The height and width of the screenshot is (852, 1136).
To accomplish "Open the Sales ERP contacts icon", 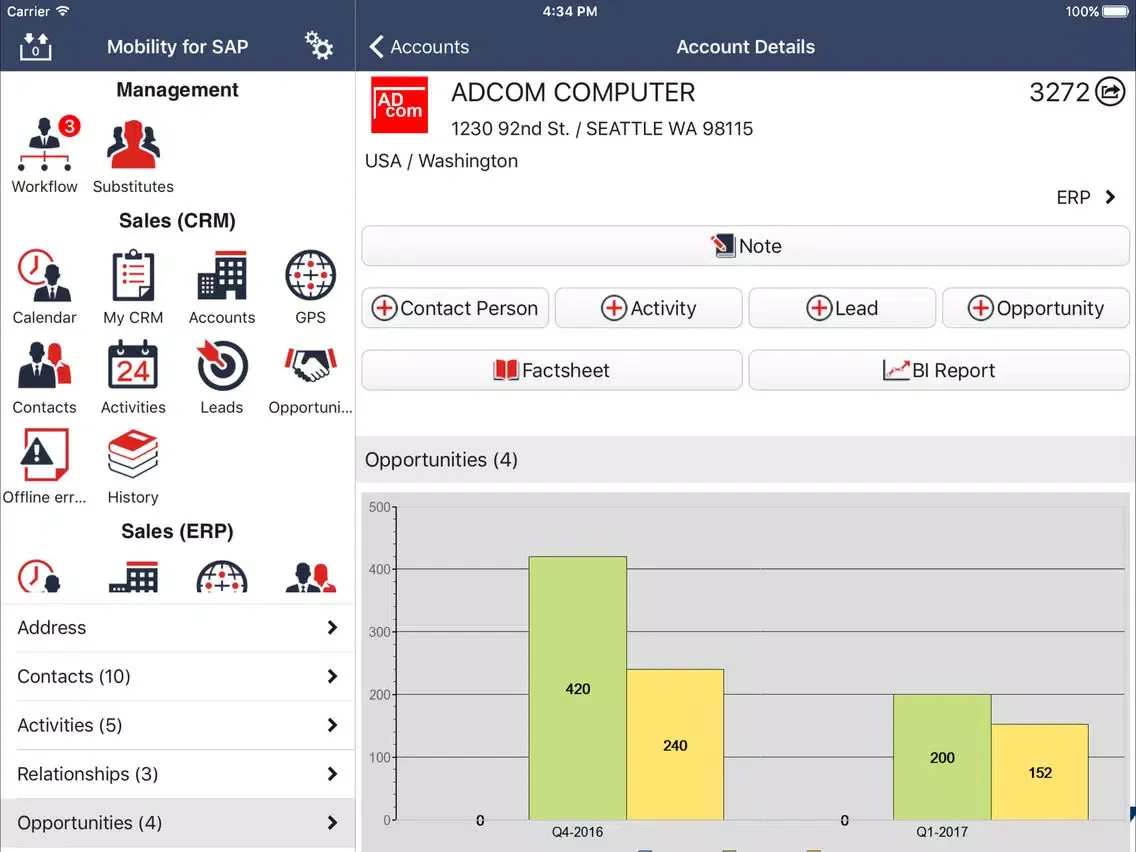I will (311, 576).
